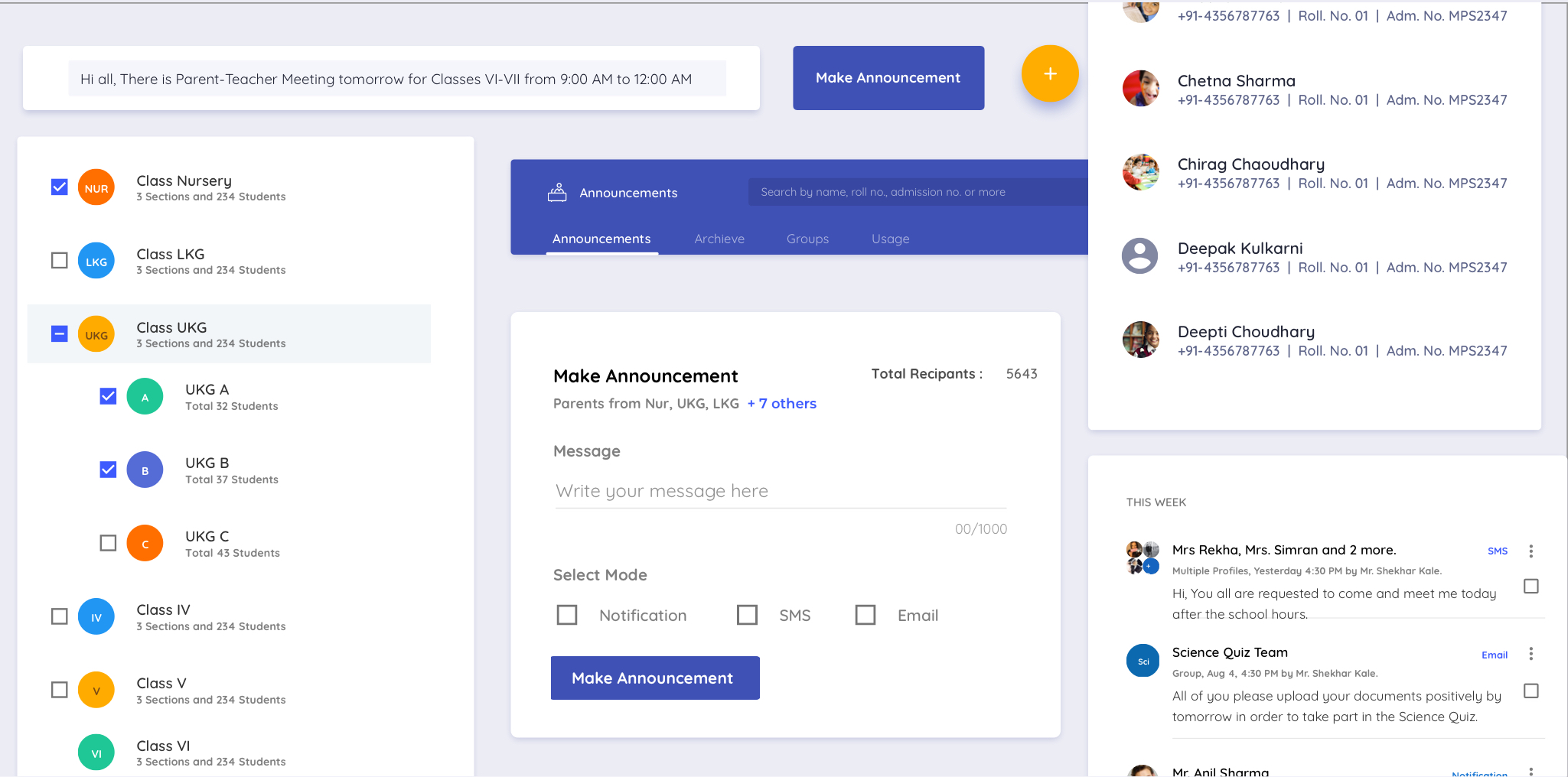The image size is (1568, 777).
Task: Enable the SMS mode checkbox
Action: point(747,615)
